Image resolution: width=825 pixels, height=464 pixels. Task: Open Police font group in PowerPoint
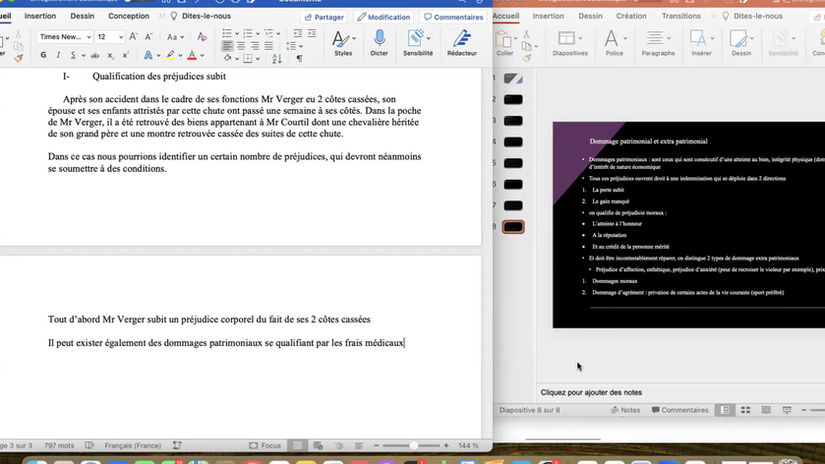pos(614,43)
